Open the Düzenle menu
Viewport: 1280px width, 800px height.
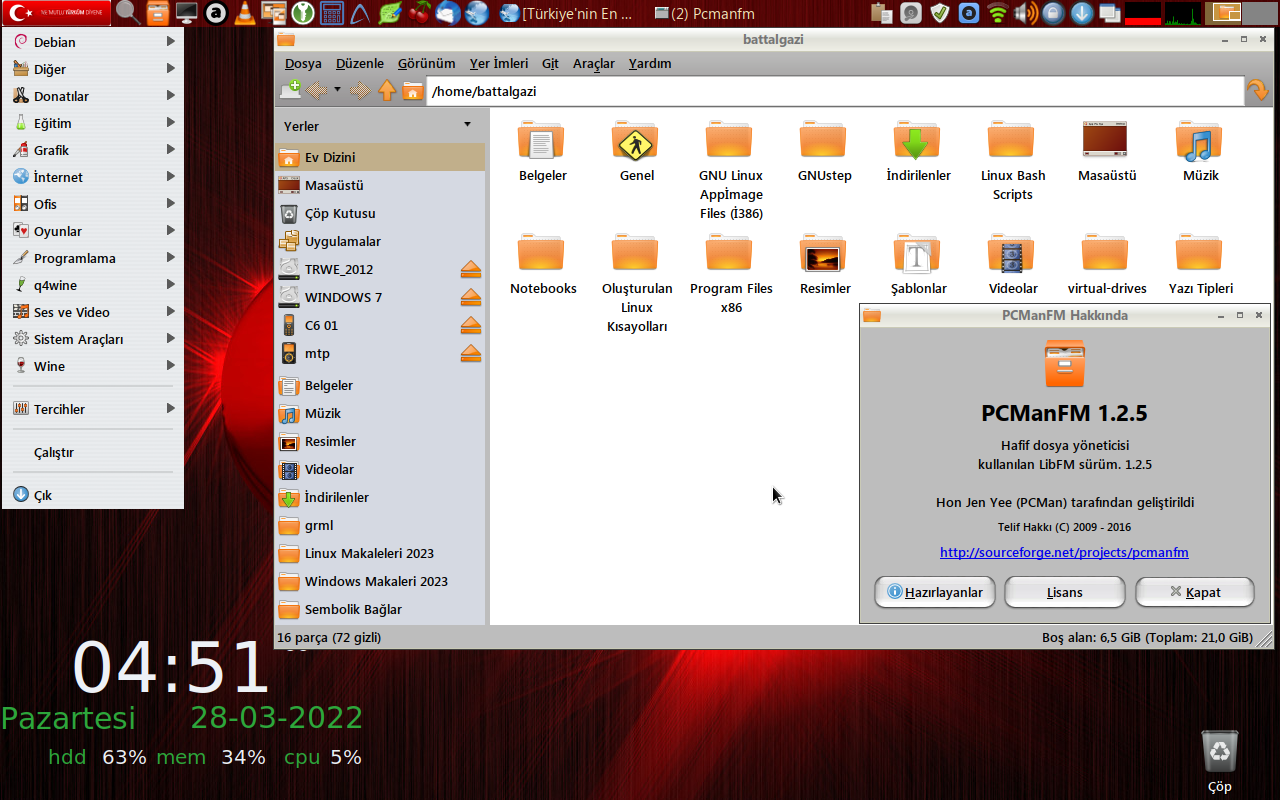click(x=360, y=63)
